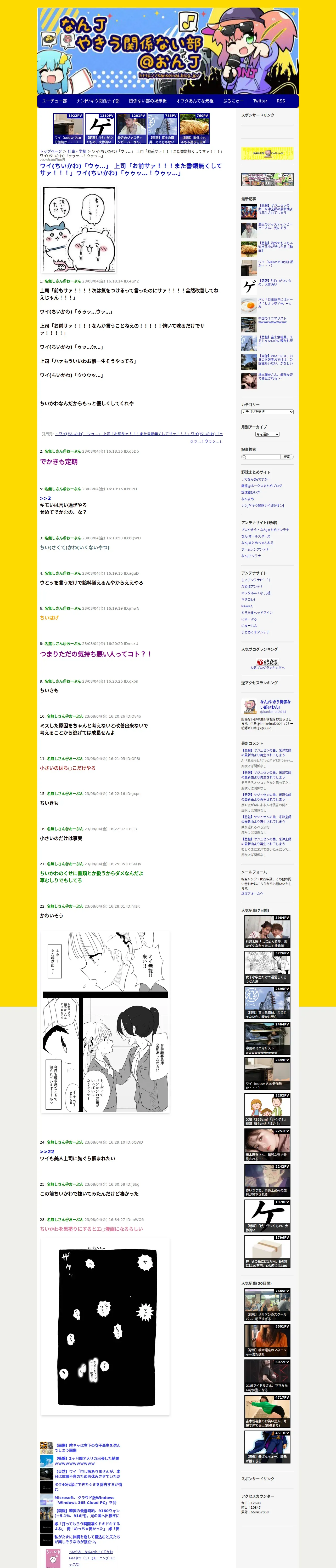The width and height of the screenshot is (336, 1568).
Task: Open しぃアンテナ link in アンテナサイト
Action: [x=256, y=580]
